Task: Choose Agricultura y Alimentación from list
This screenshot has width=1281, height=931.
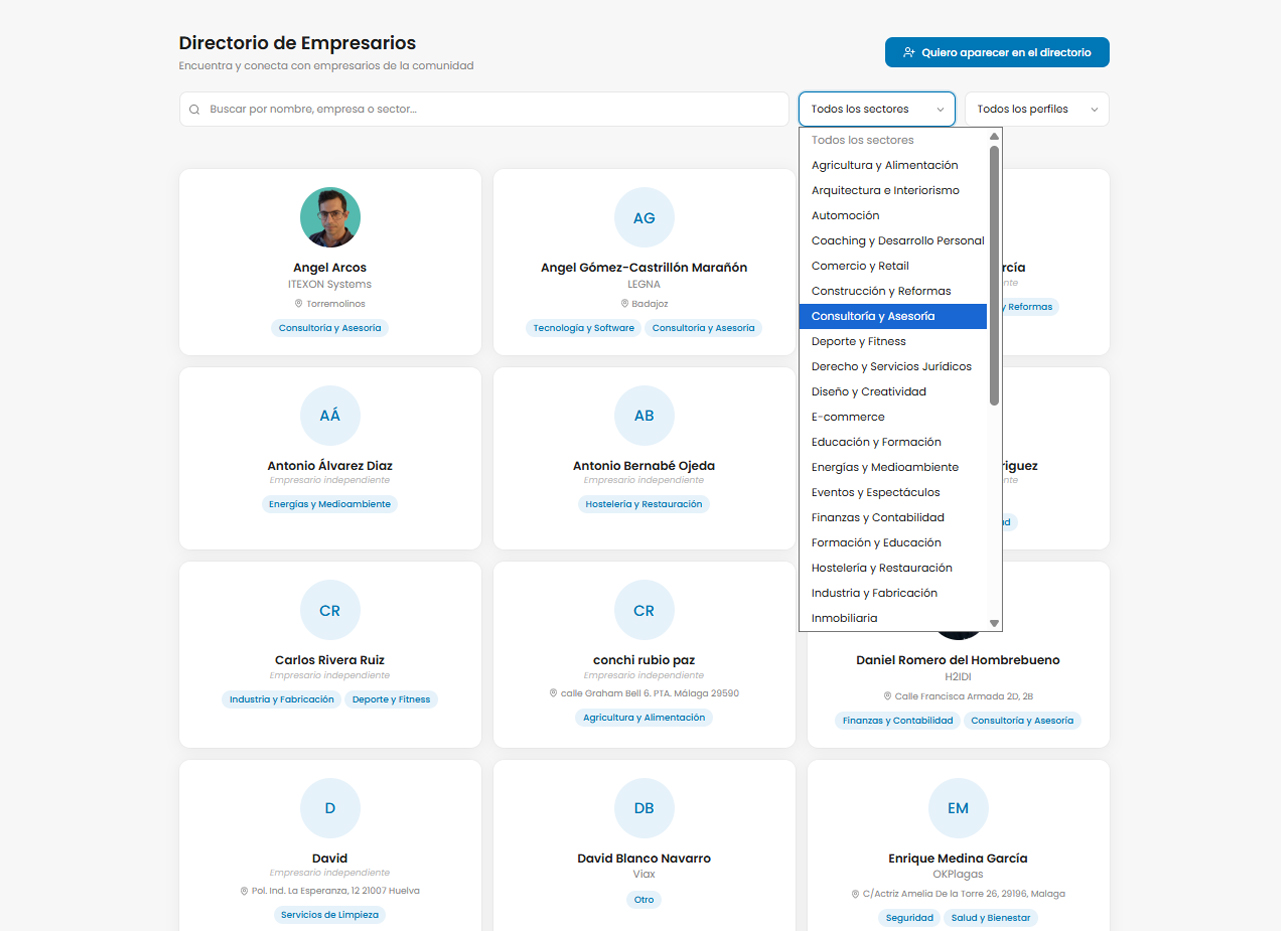Action: (884, 165)
